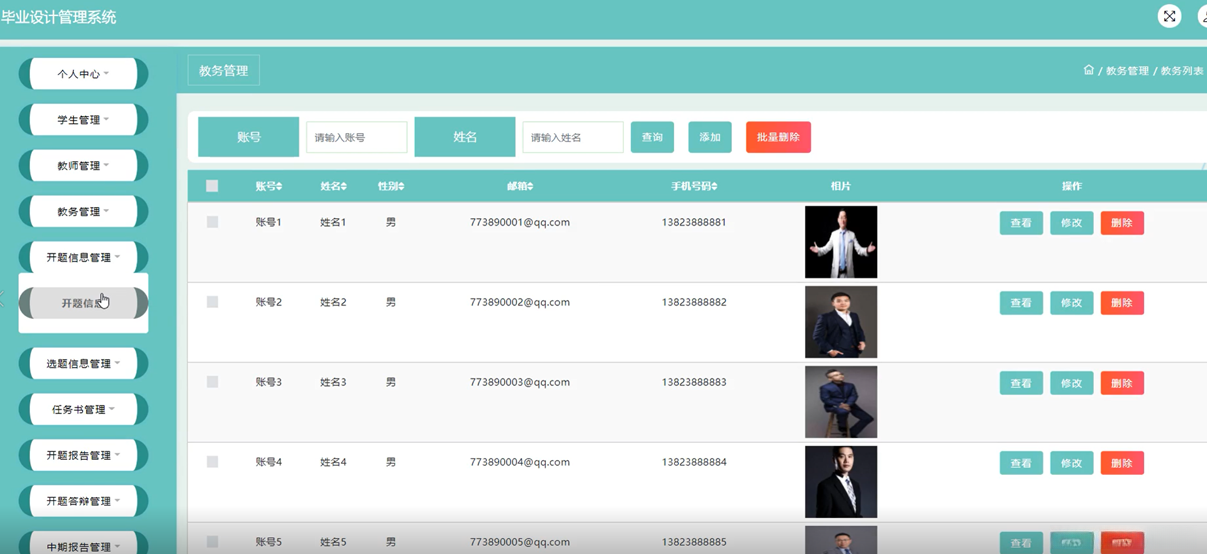Collapse the 开题信息管理 sidebar menu
The image size is (1207, 556).
(83, 258)
